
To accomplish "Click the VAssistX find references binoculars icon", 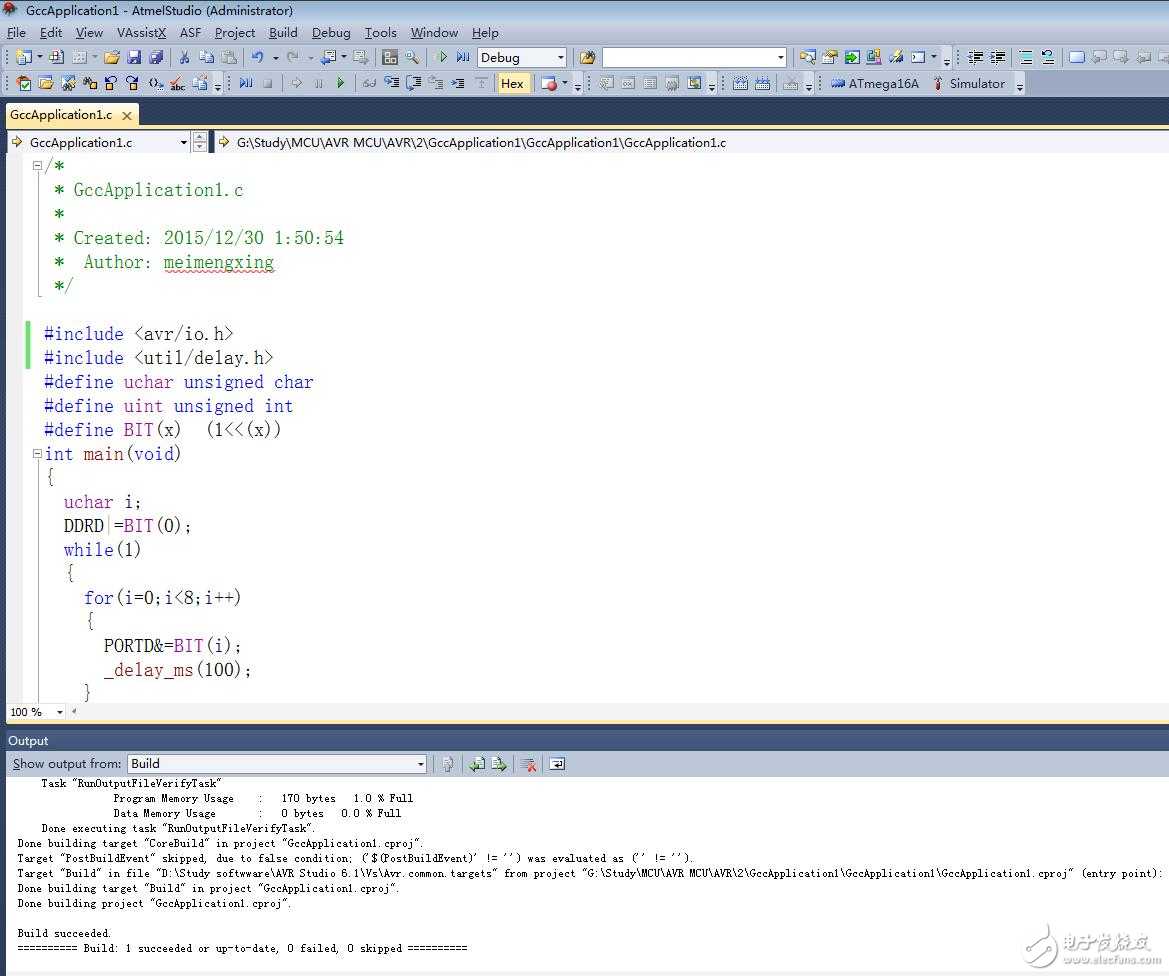I will pyautogui.click(x=89, y=83).
